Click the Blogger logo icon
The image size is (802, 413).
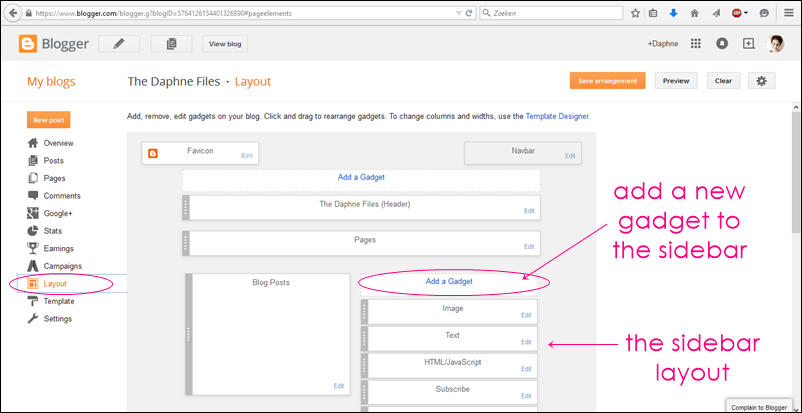click(x=28, y=44)
